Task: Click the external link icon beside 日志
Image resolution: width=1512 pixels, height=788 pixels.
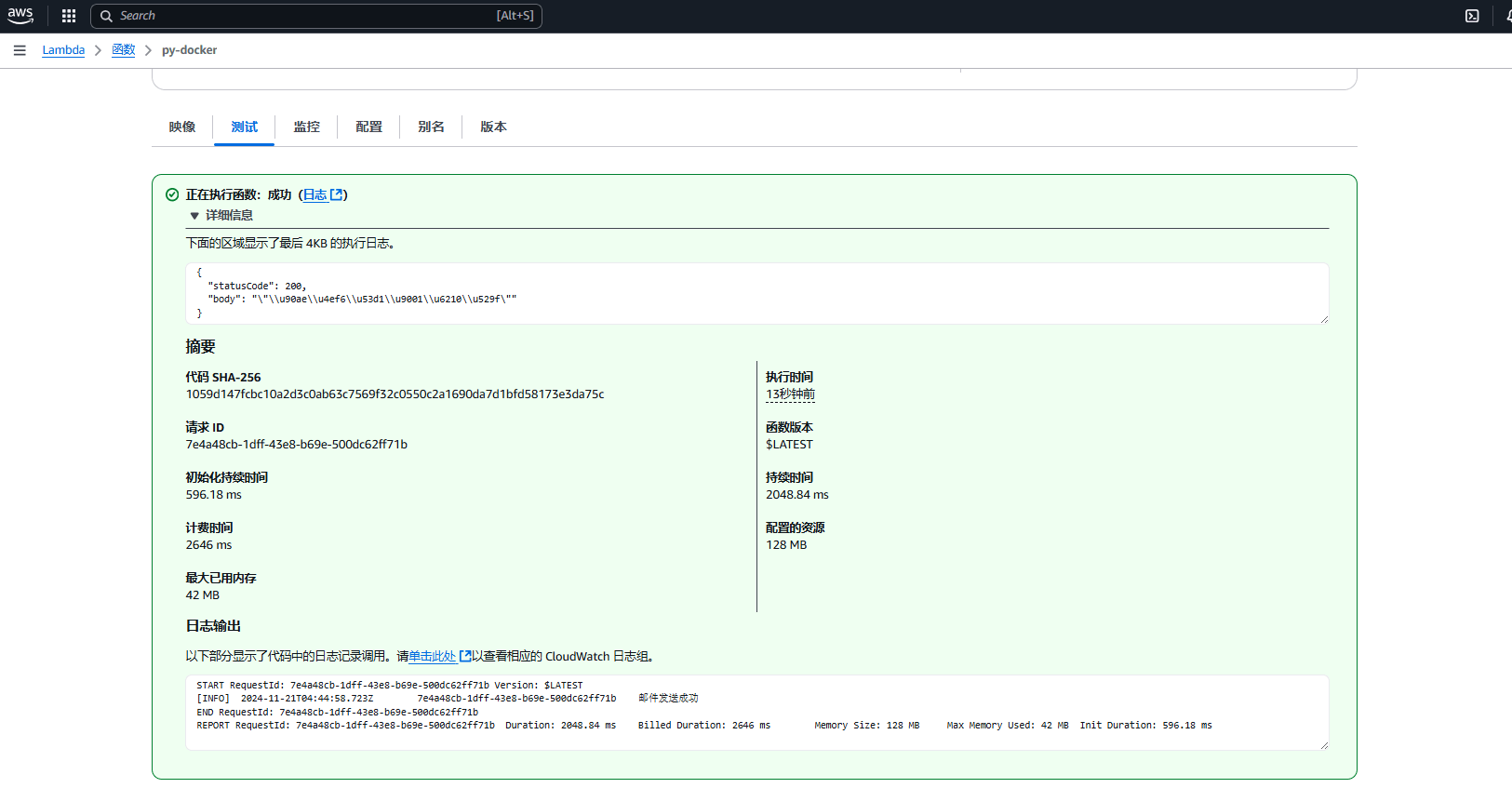Action: 337,194
